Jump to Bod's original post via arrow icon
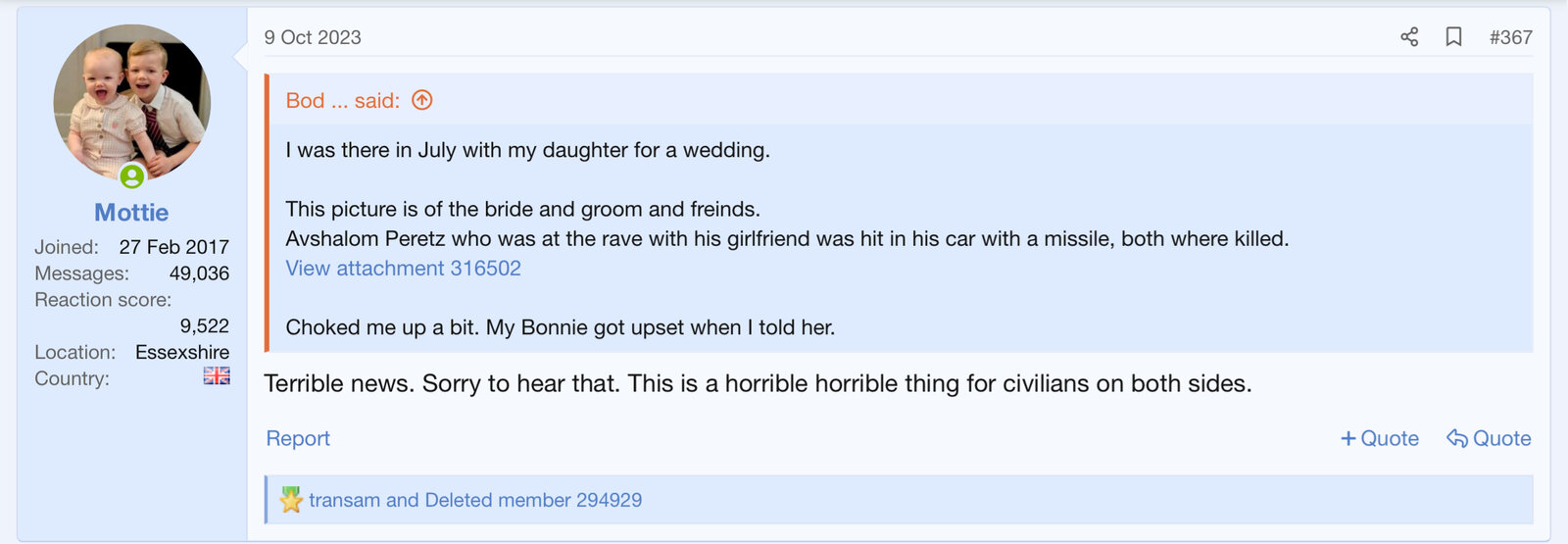 [422, 100]
